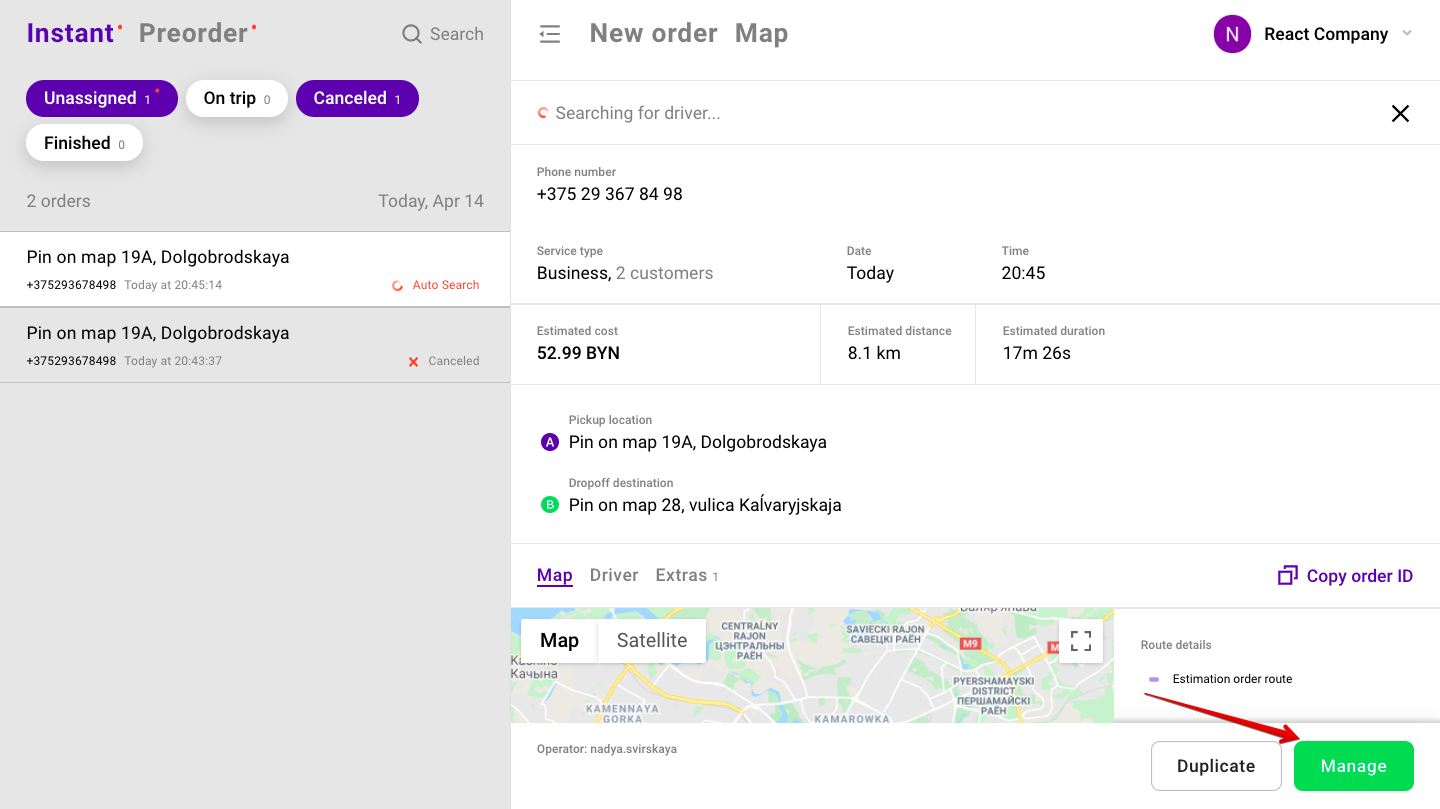
Task: Collapse the sidebar with the menu icon
Action: (549, 34)
